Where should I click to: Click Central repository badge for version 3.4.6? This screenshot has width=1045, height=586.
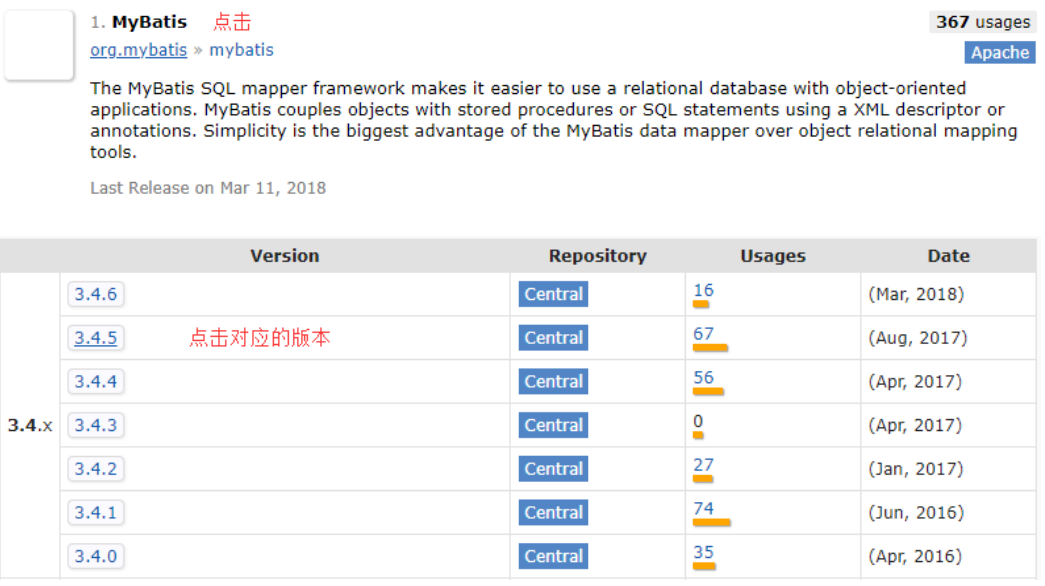point(553,294)
